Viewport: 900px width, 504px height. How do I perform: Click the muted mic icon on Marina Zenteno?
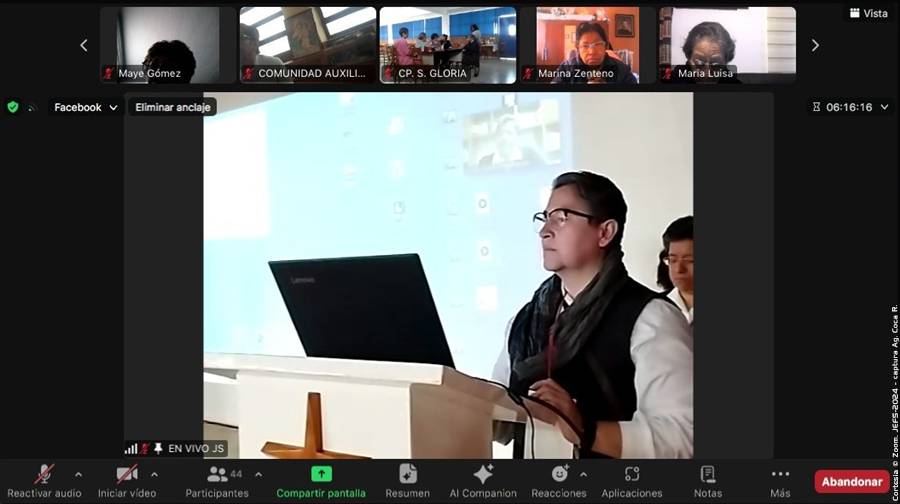click(x=528, y=73)
